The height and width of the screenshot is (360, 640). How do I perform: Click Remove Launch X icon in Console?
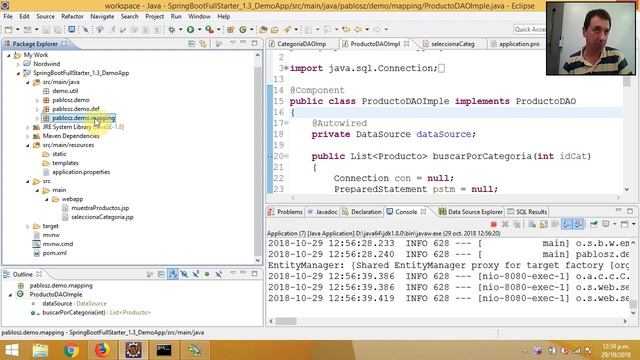tap(505, 224)
